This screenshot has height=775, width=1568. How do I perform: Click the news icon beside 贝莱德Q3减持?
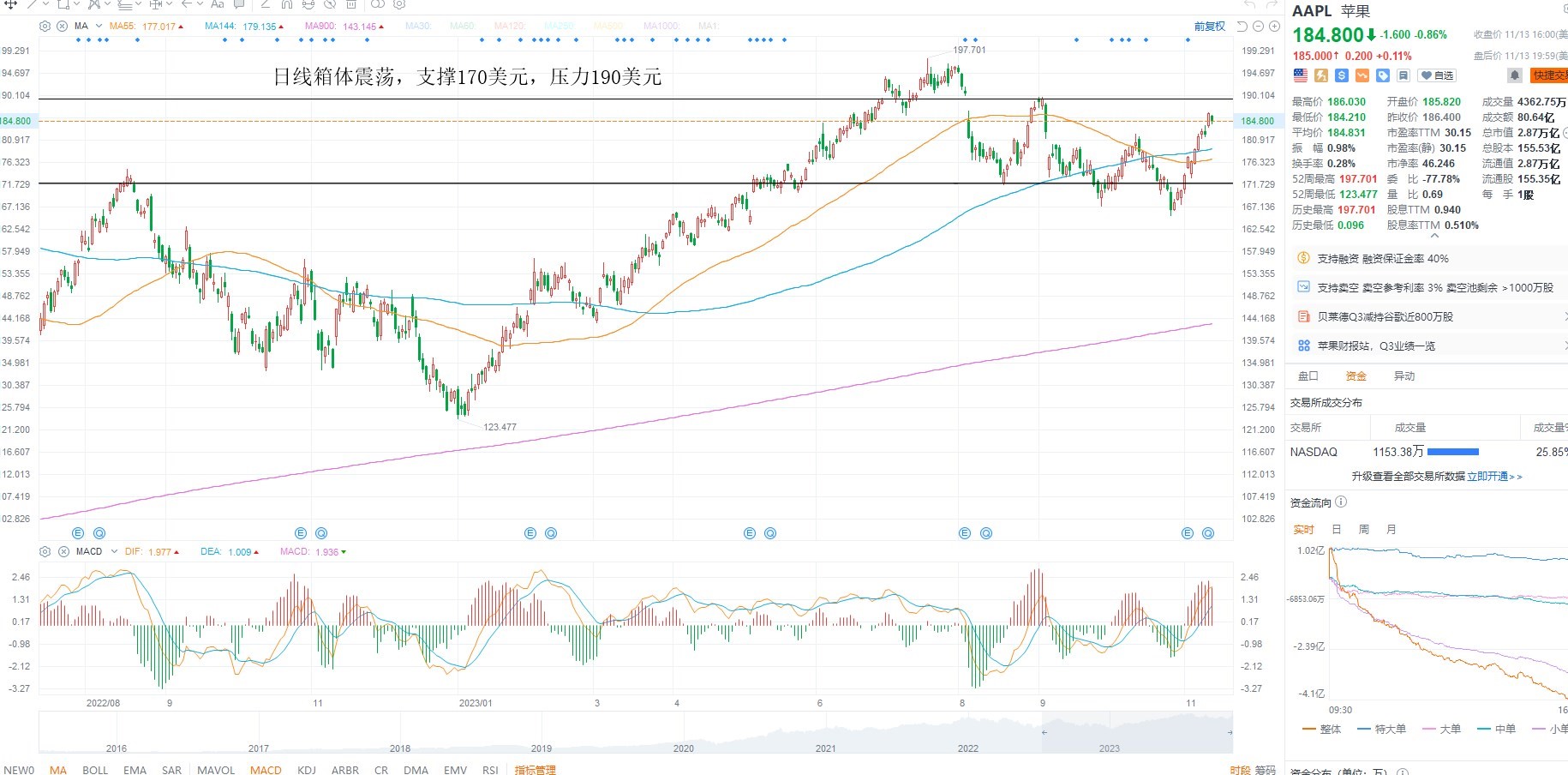pyautogui.click(x=1304, y=316)
